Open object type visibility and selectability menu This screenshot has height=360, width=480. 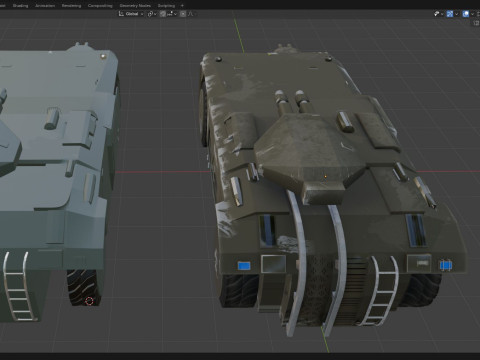[x=438, y=14]
